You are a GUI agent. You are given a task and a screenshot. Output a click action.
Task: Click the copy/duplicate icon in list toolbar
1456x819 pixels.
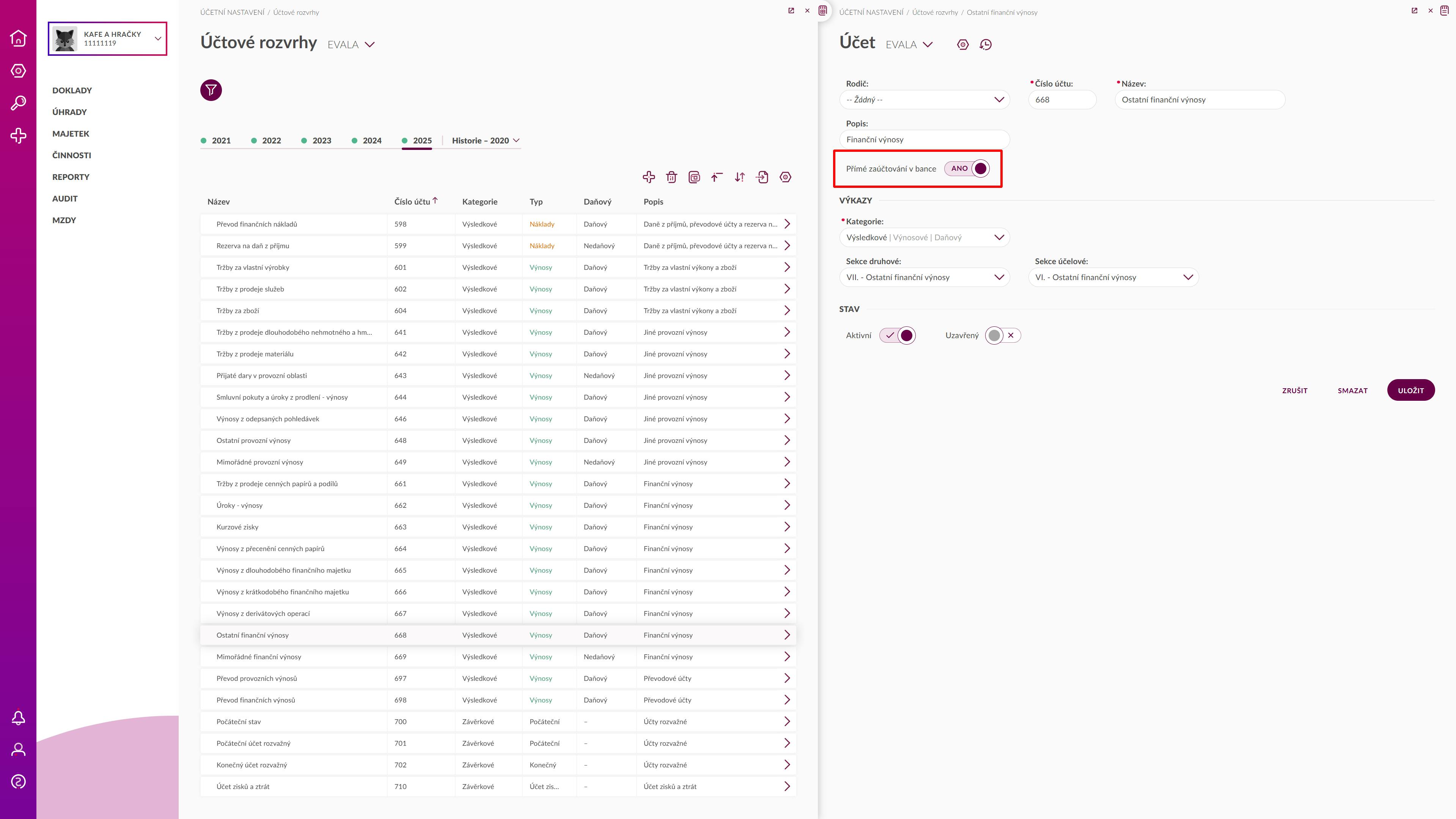[694, 177]
